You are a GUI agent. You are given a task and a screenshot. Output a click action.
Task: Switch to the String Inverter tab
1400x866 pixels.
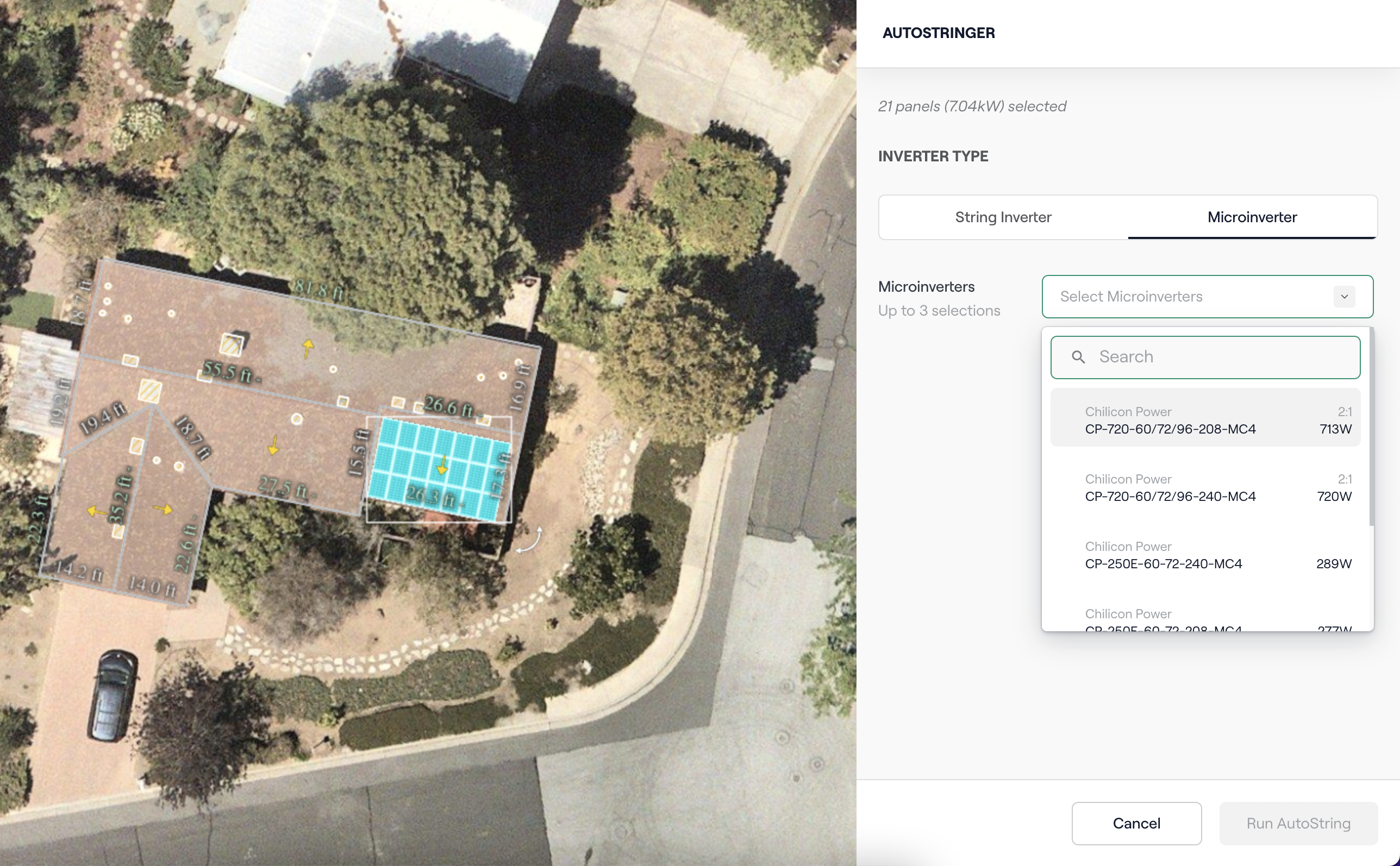1003,217
